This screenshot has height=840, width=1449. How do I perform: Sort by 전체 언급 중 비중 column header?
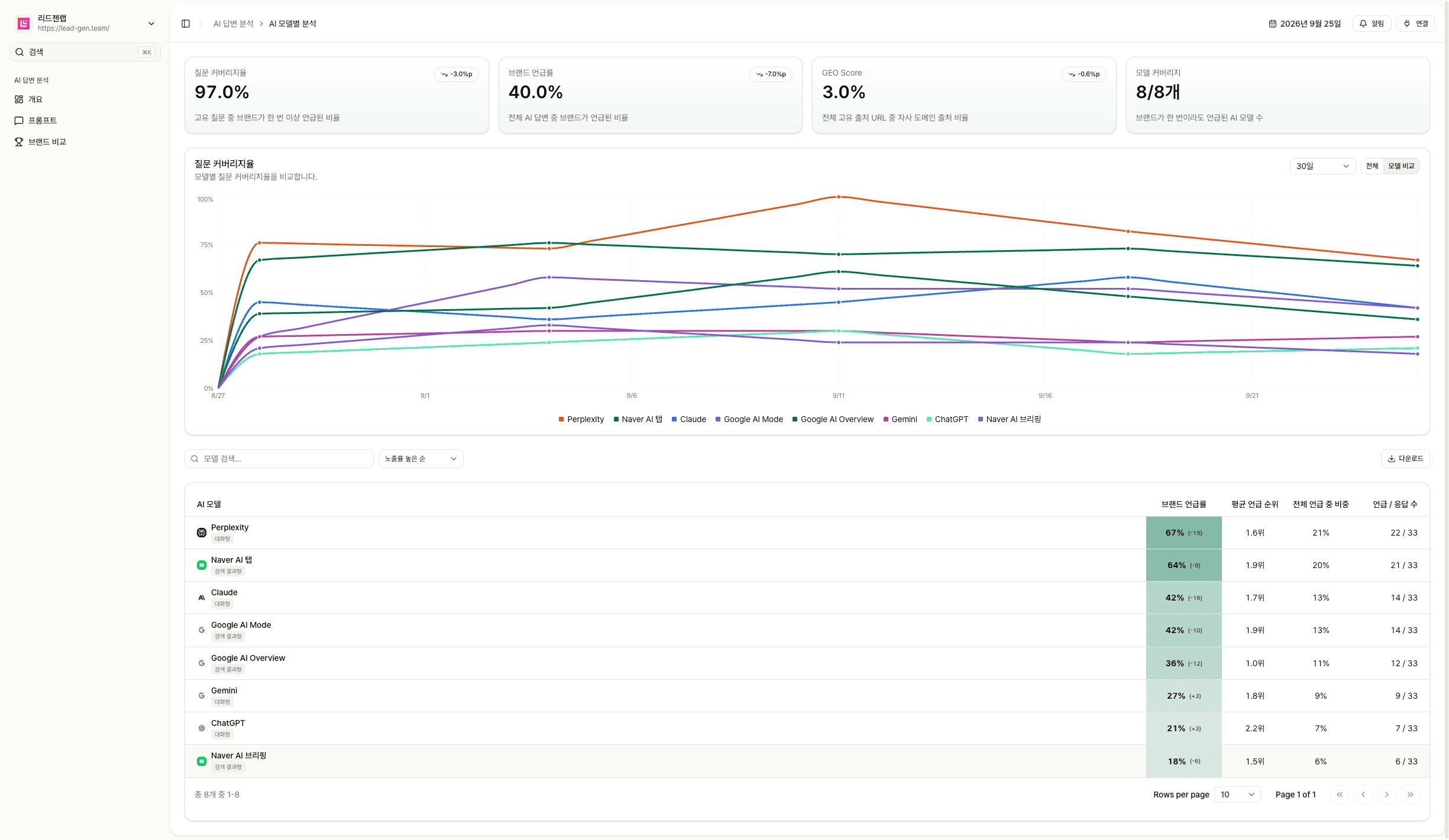(x=1321, y=504)
